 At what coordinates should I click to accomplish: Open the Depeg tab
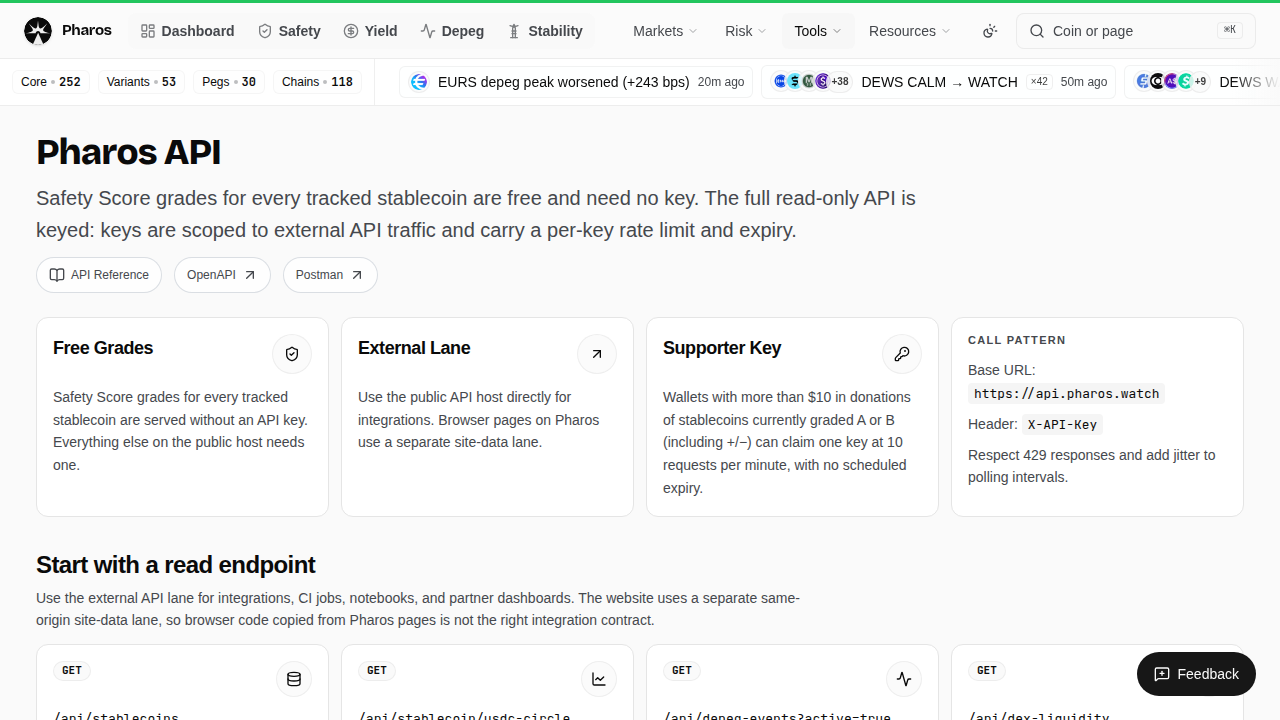(x=452, y=31)
